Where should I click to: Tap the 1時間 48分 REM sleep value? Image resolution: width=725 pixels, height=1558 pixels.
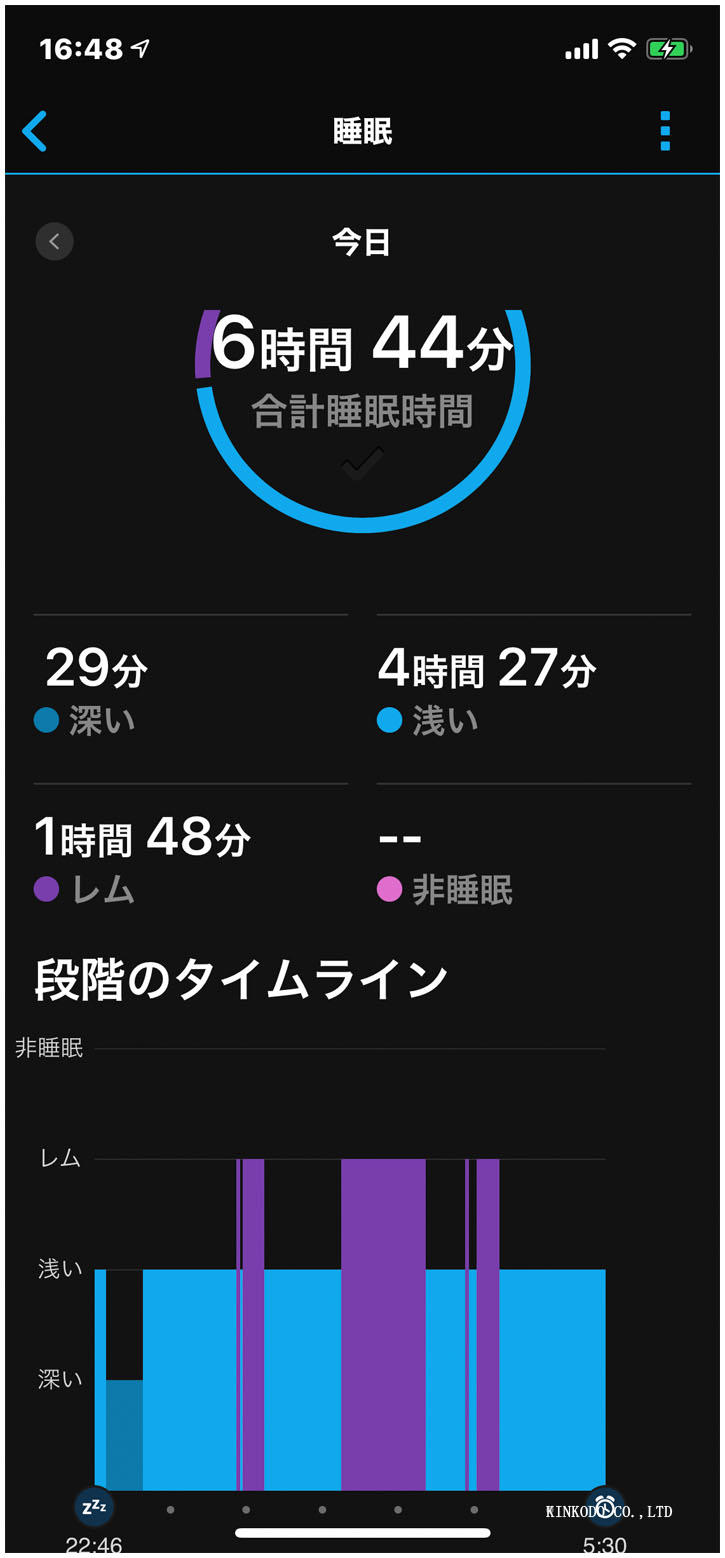(142, 838)
